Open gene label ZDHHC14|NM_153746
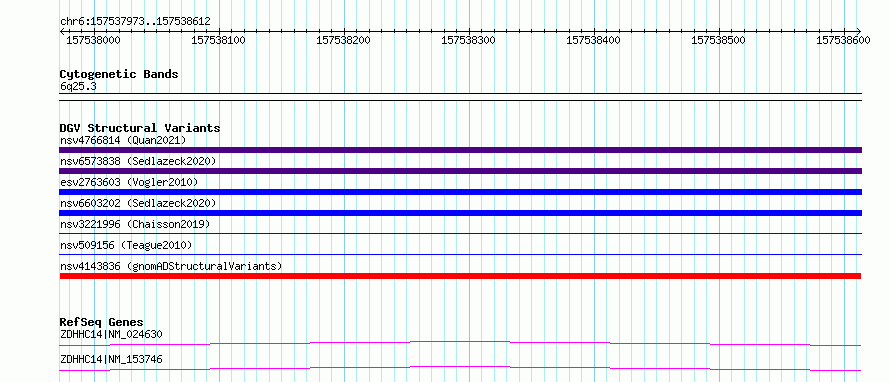The width and height of the screenshot is (890, 382). (x=111, y=359)
